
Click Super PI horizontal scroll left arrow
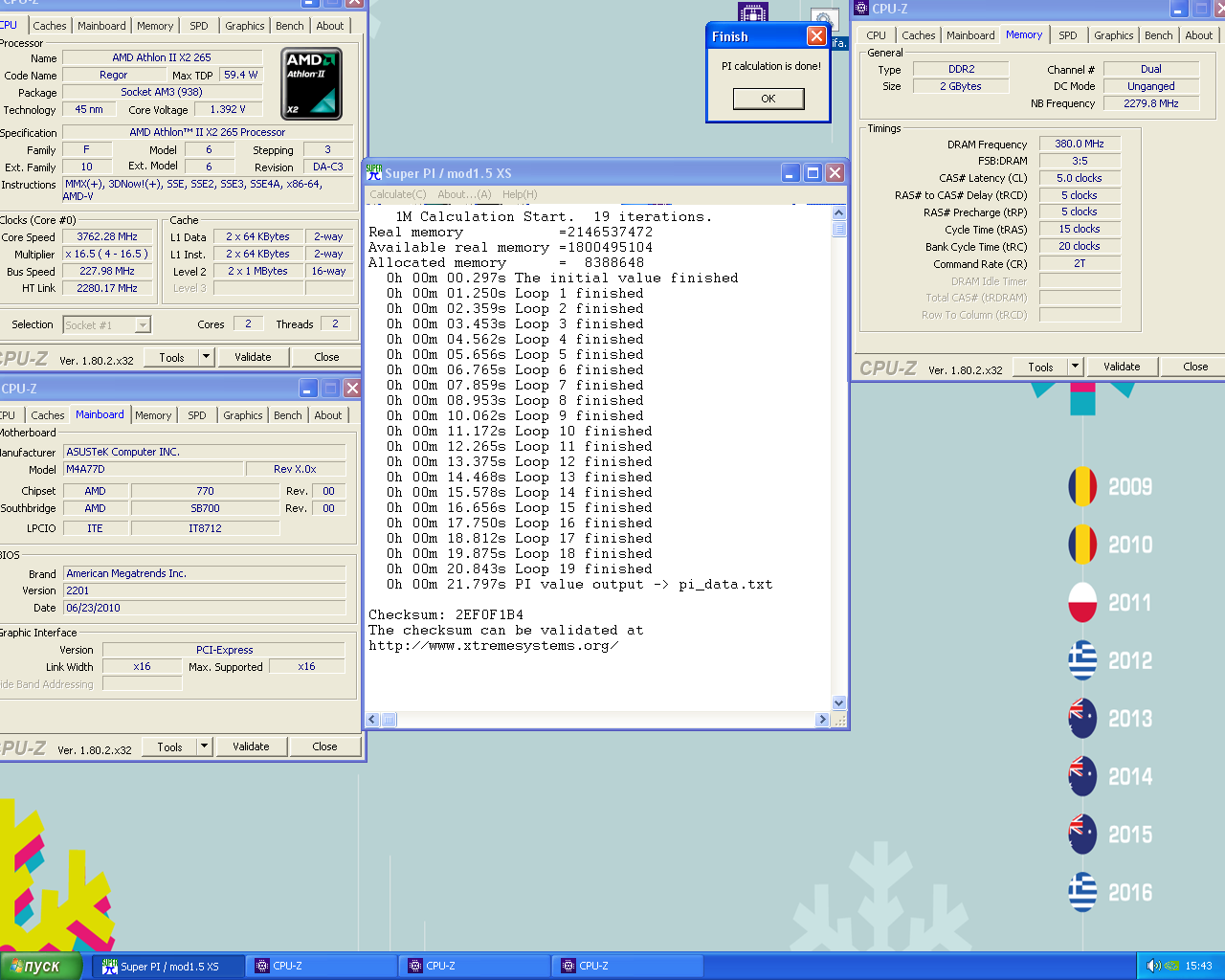pos(373,720)
